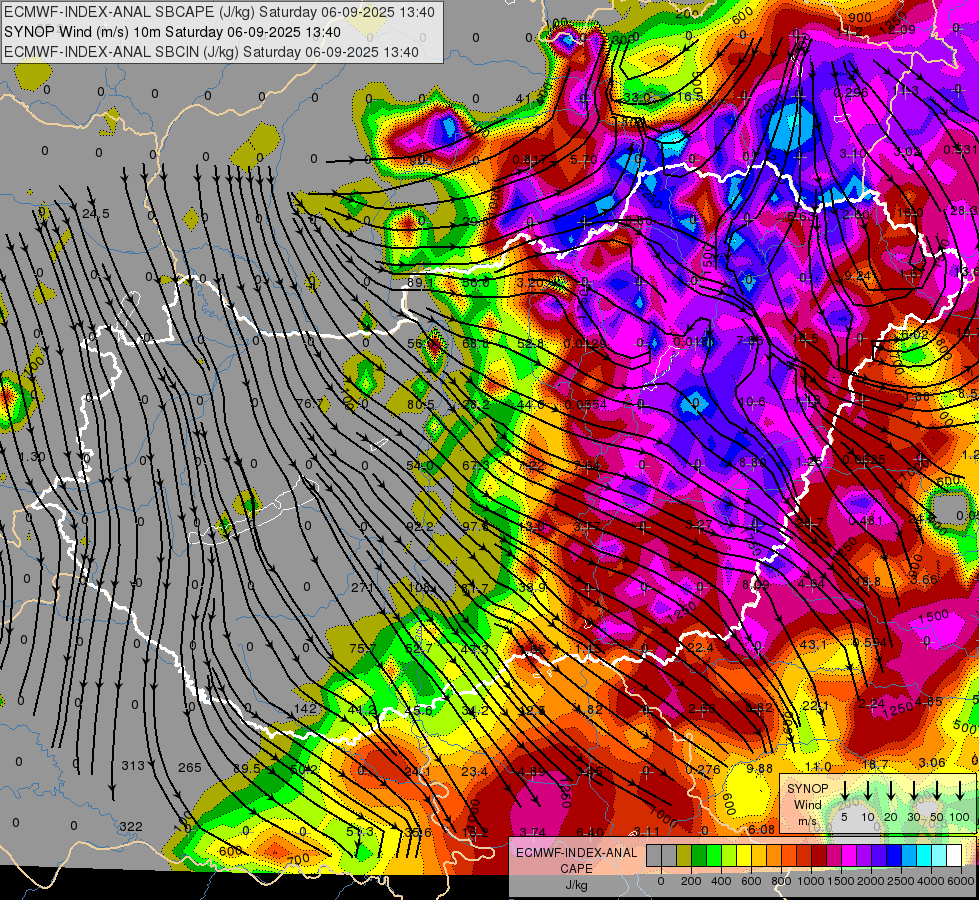
Task: Click the station value 0.531
Action: [x=960, y=149]
